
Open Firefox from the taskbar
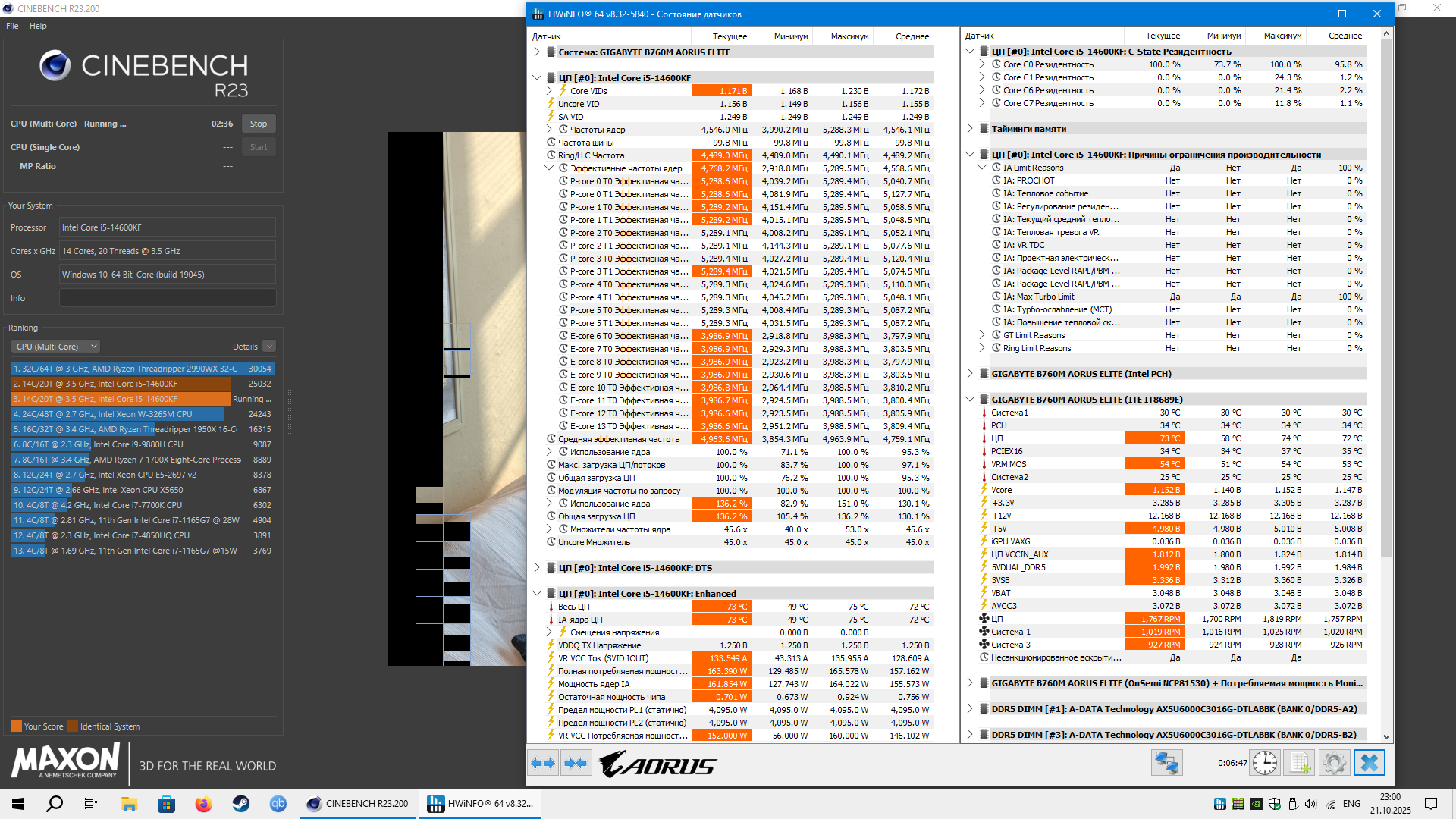203,804
